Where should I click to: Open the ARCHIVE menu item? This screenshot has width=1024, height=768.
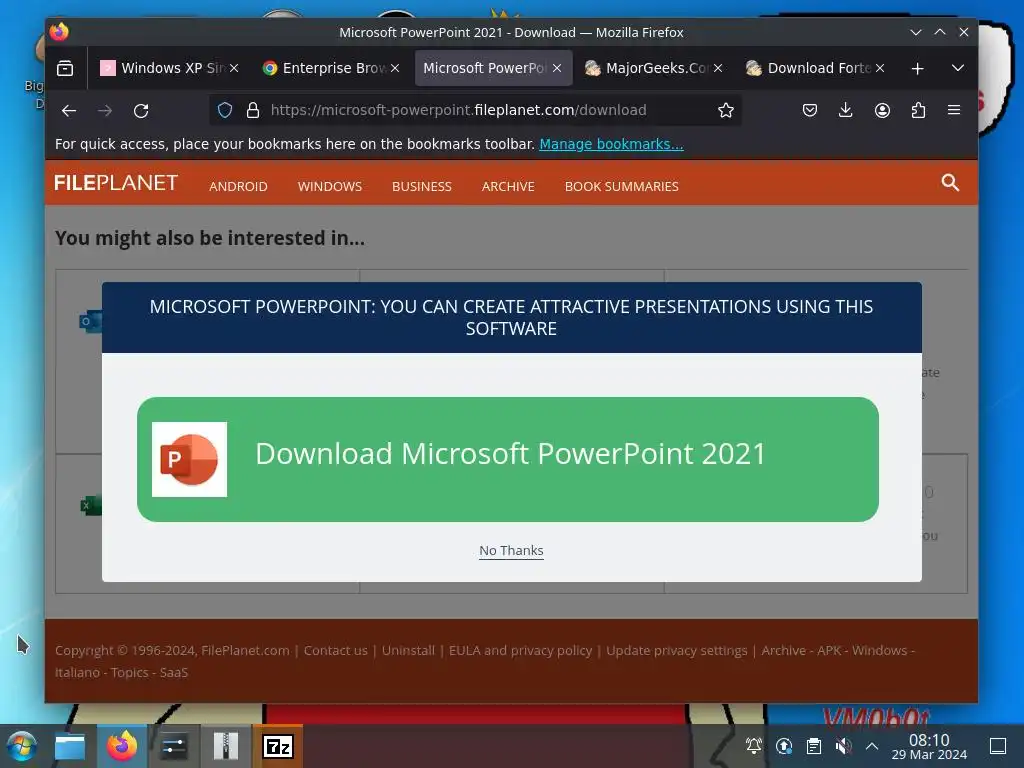pos(508,187)
